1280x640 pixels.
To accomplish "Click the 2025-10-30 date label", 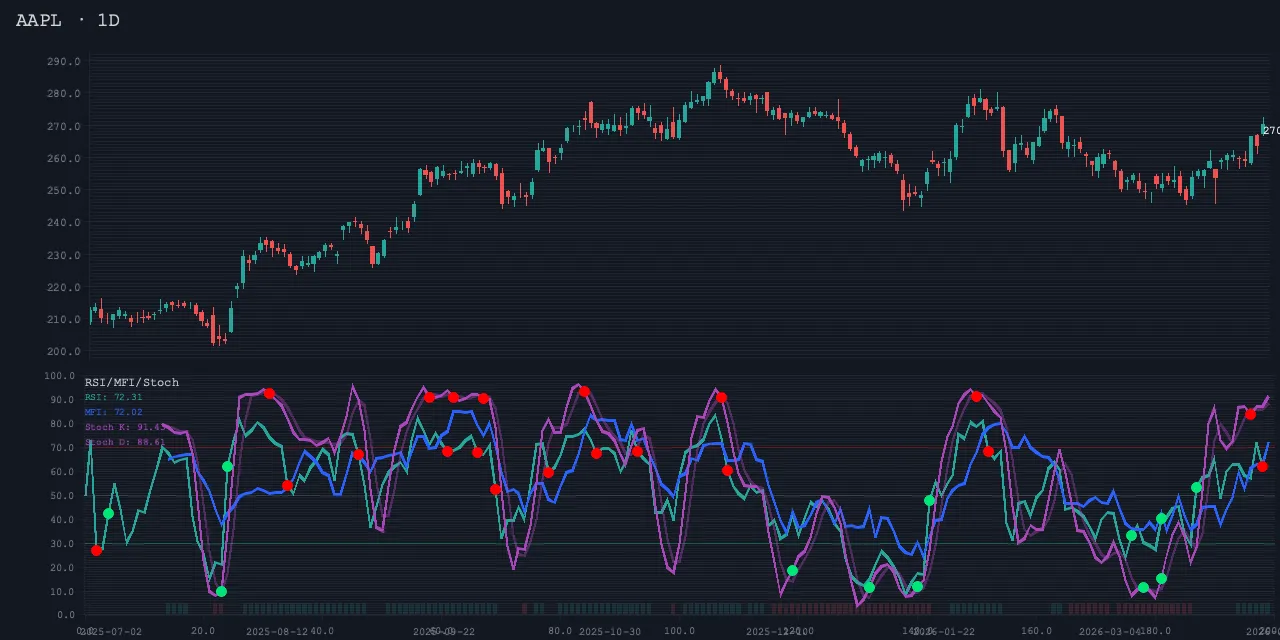I will point(610,632).
